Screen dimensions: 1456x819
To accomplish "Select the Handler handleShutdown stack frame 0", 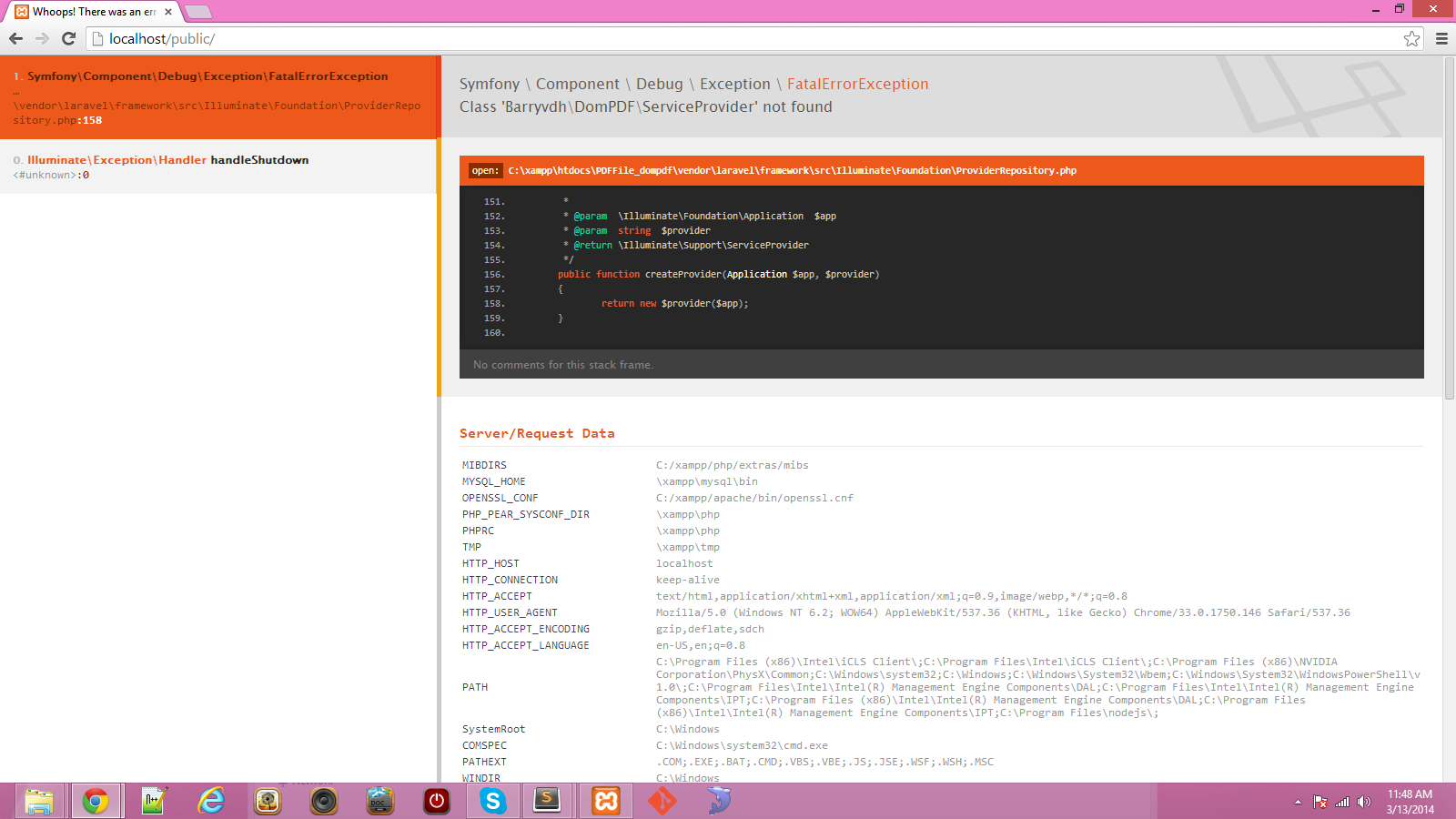I will pyautogui.click(x=218, y=167).
